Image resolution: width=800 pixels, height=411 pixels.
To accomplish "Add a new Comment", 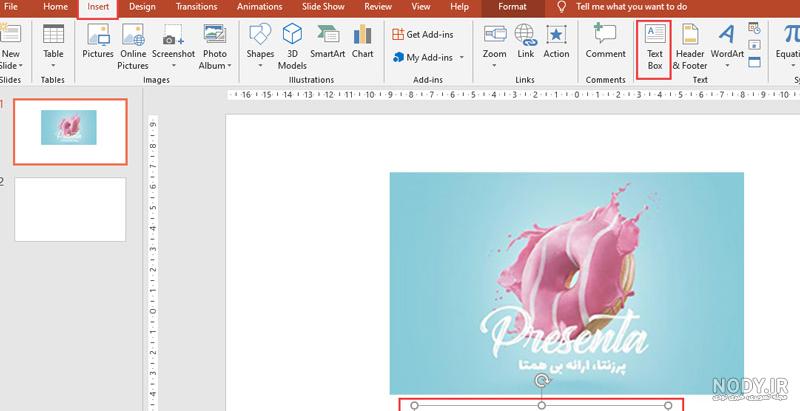I will point(606,41).
